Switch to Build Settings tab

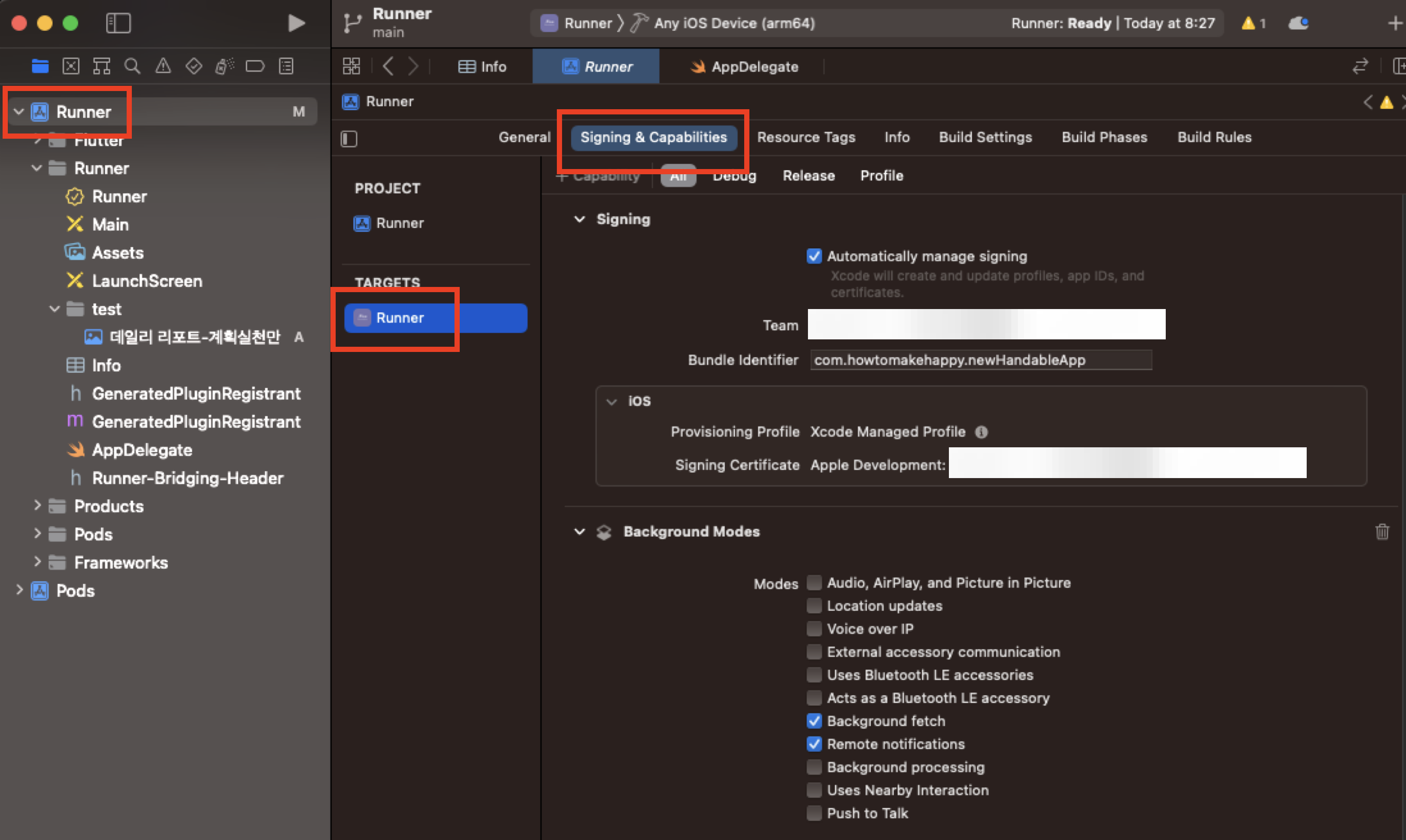(x=985, y=137)
